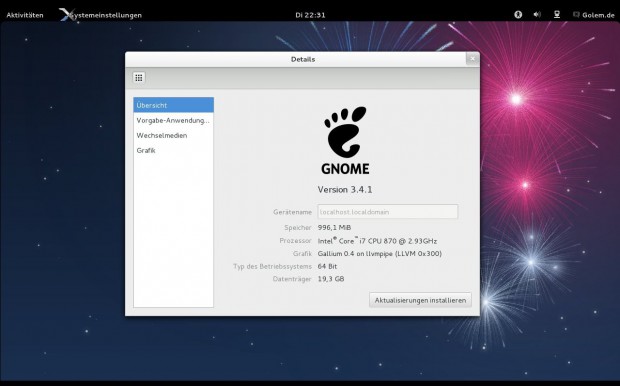Click the disk value 19,3 GB
Viewport: 620px width, 386px height.
331,279
